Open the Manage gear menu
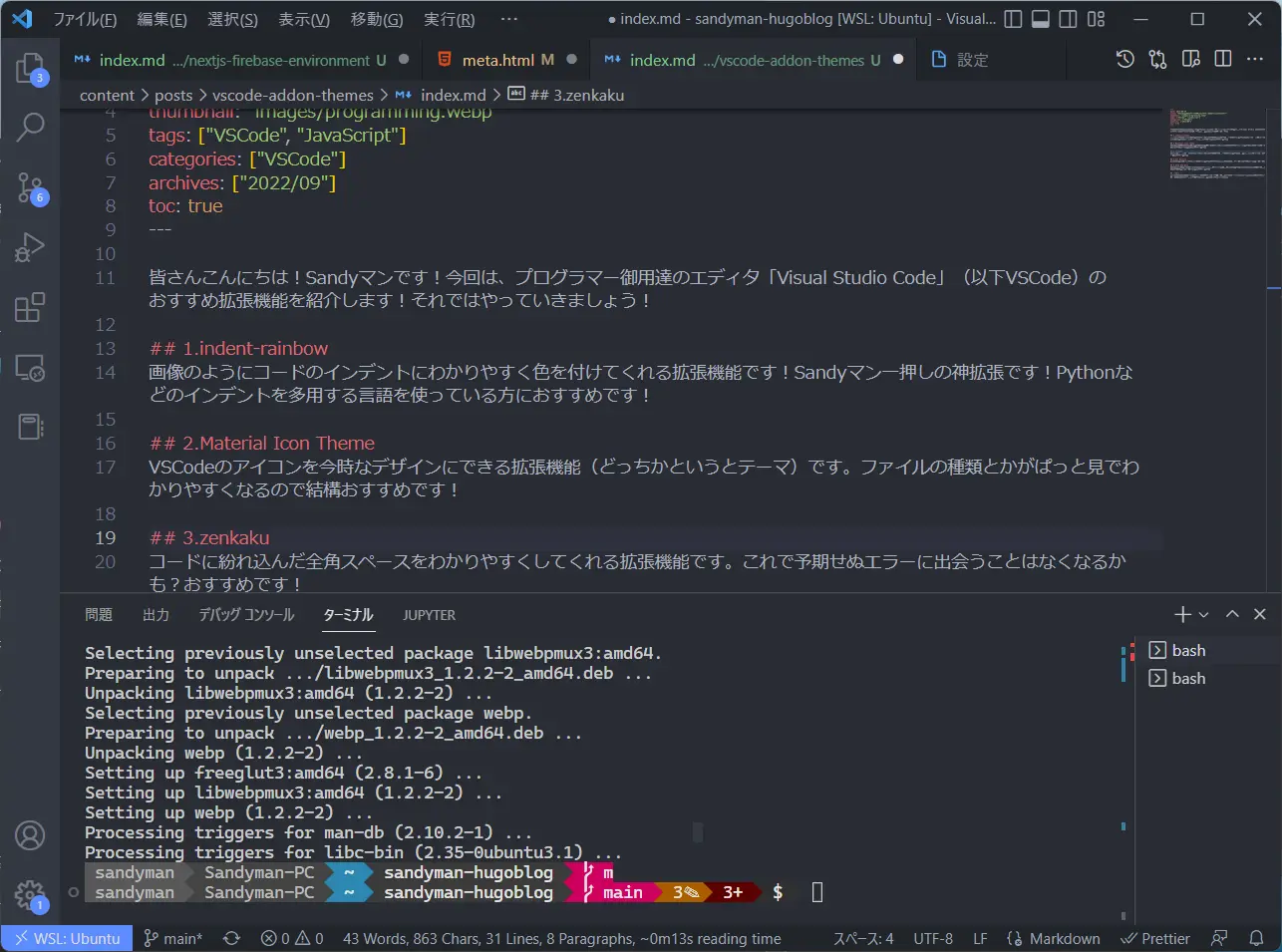The height and width of the screenshot is (952, 1282). click(30, 893)
